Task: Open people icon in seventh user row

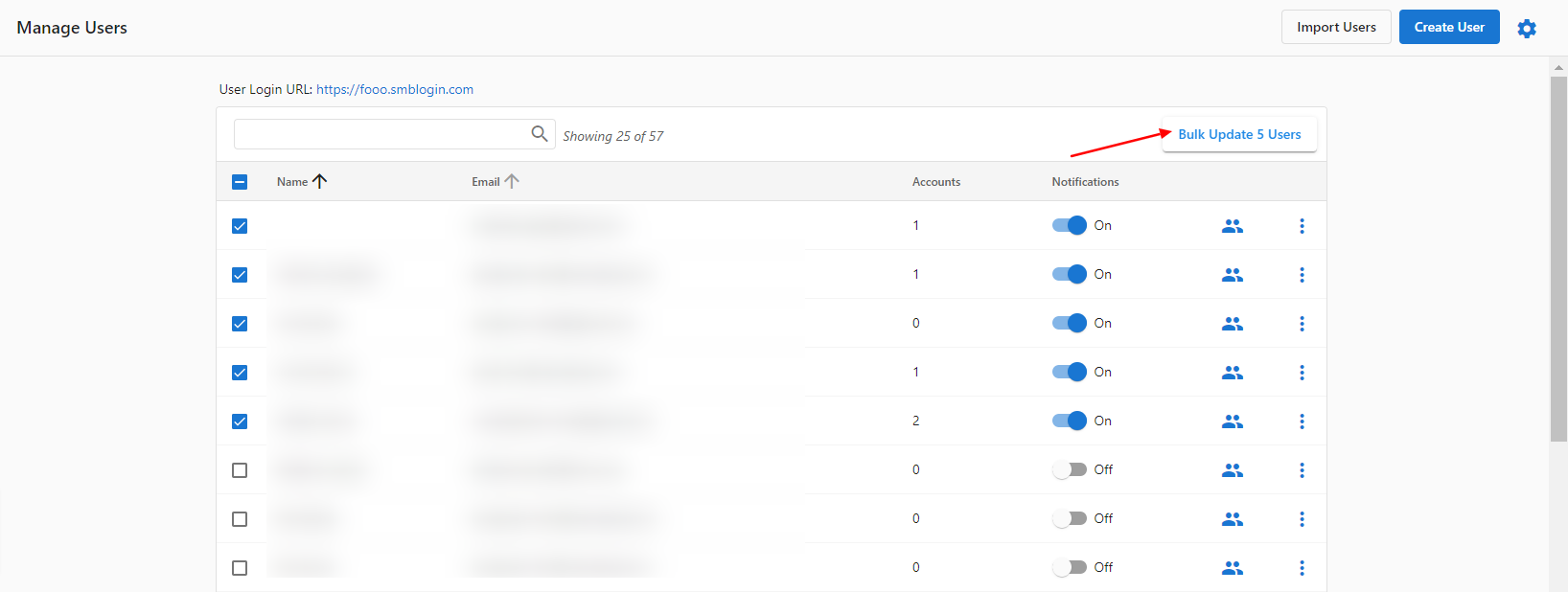Action: coord(1233,519)
